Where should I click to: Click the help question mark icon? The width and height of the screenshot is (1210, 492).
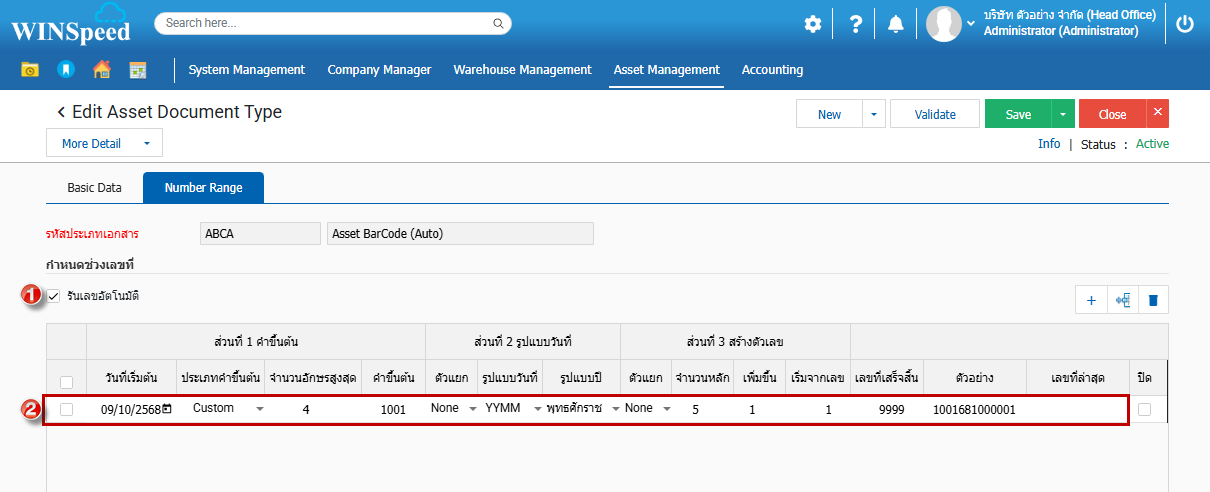pos(855,24)
